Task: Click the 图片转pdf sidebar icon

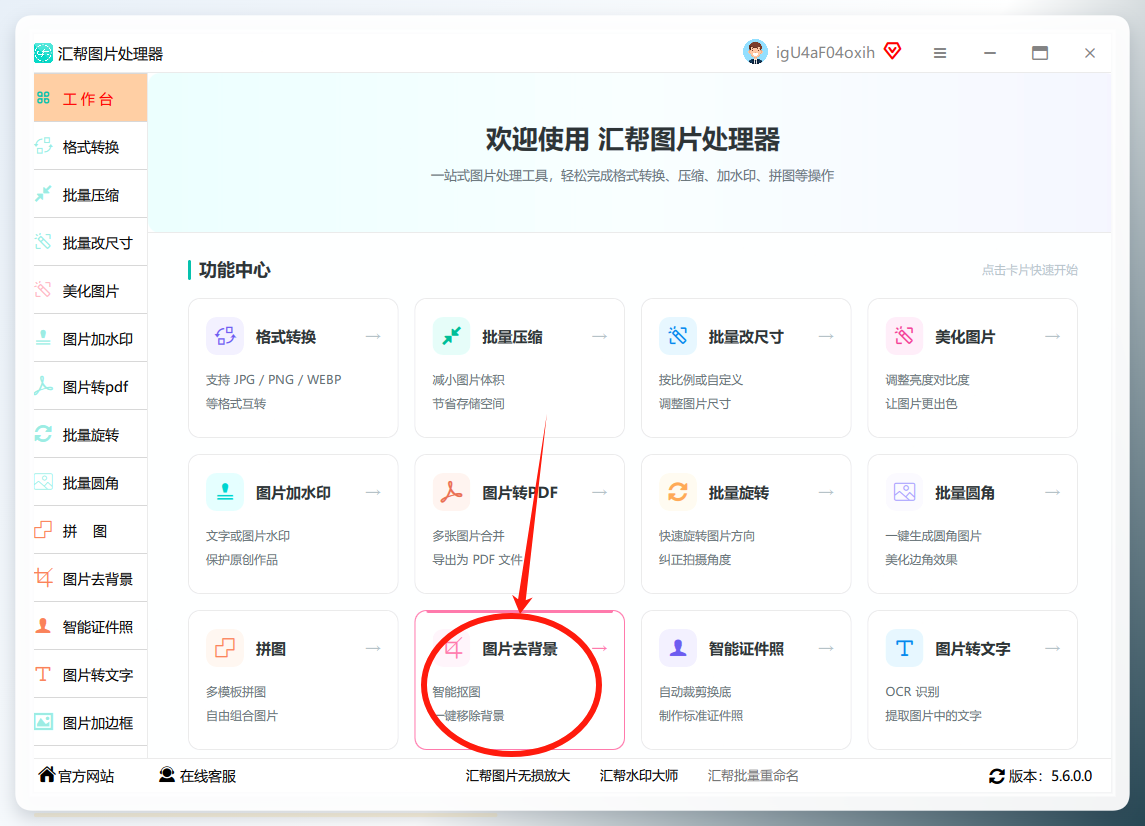Action: [43, 386]
